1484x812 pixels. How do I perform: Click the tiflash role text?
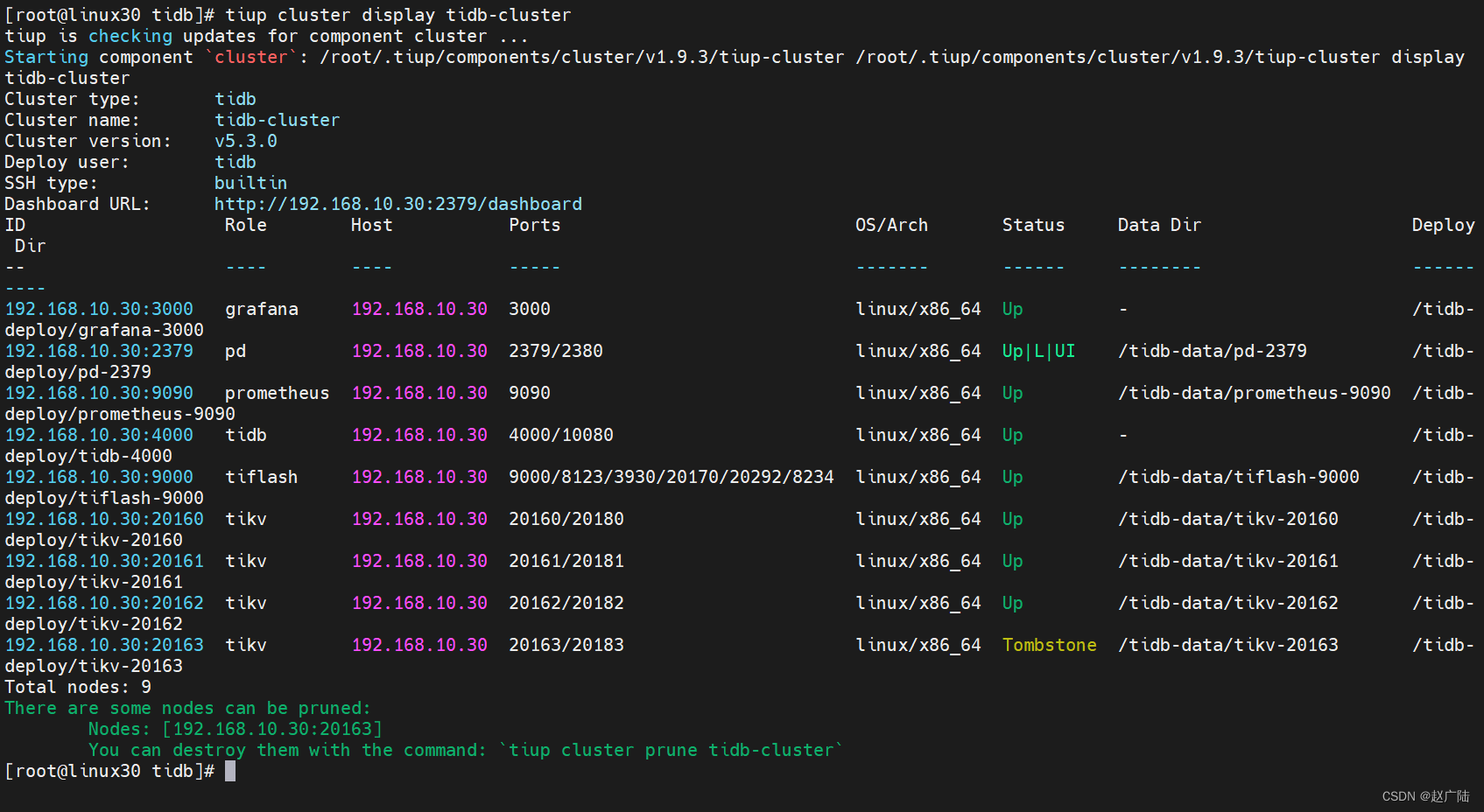(x=262, y=477)
